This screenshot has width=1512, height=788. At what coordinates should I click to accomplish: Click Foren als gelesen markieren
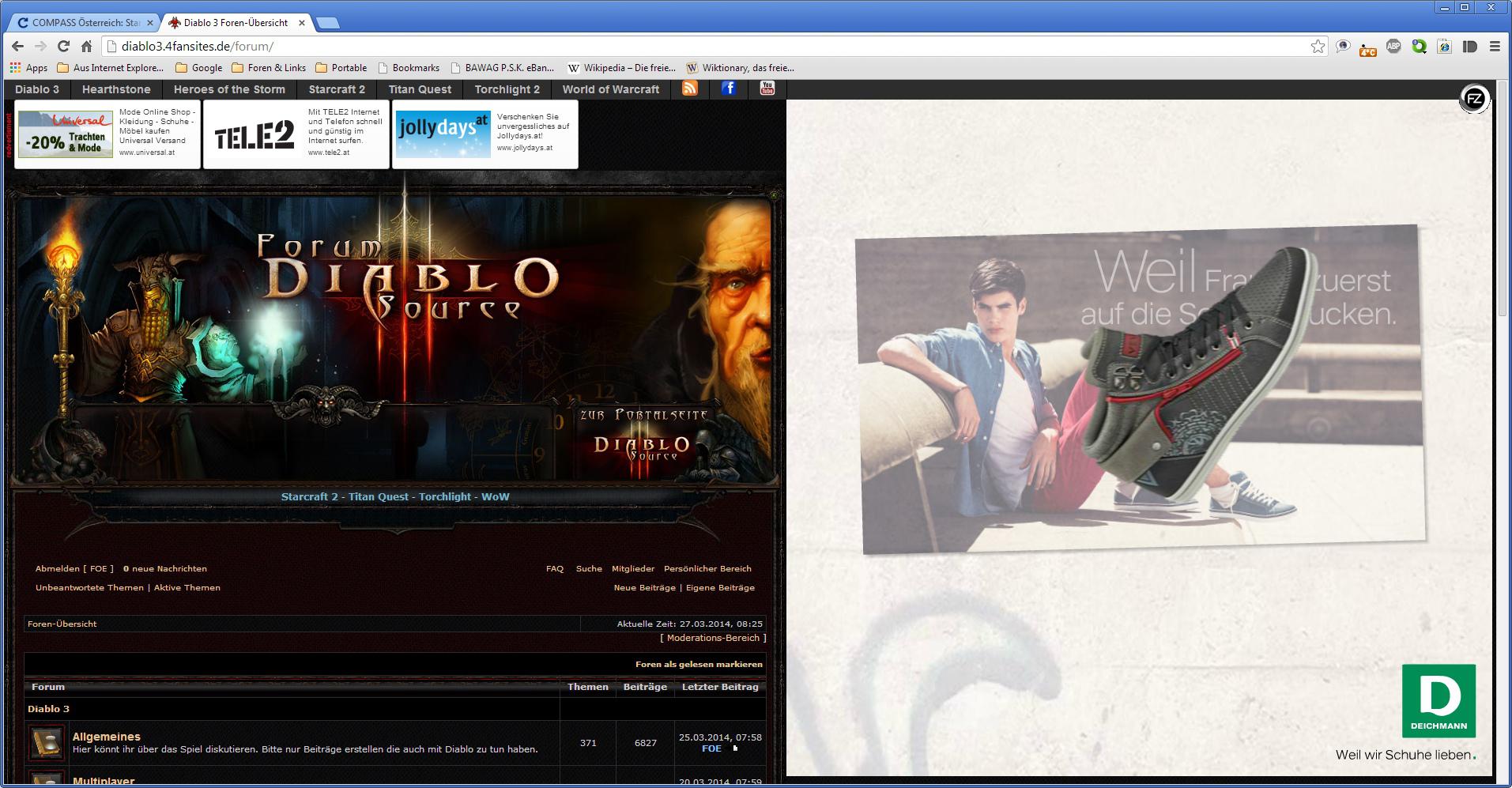click(x=699, y=665)
